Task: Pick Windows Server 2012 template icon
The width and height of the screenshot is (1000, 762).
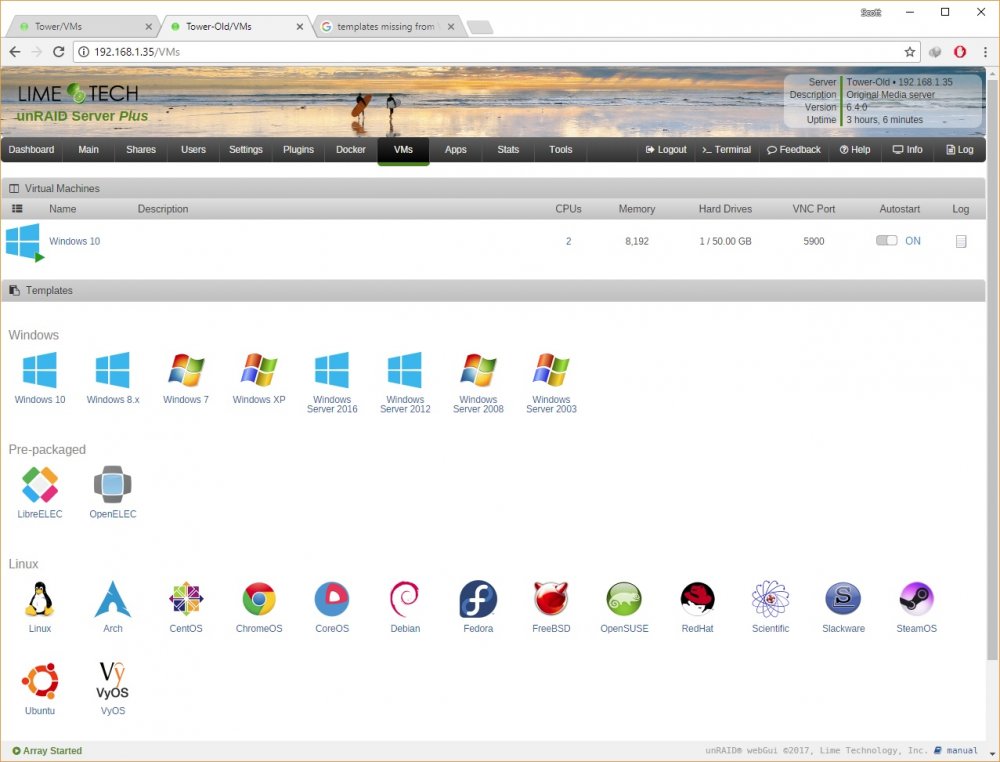Action: point(405,370)
